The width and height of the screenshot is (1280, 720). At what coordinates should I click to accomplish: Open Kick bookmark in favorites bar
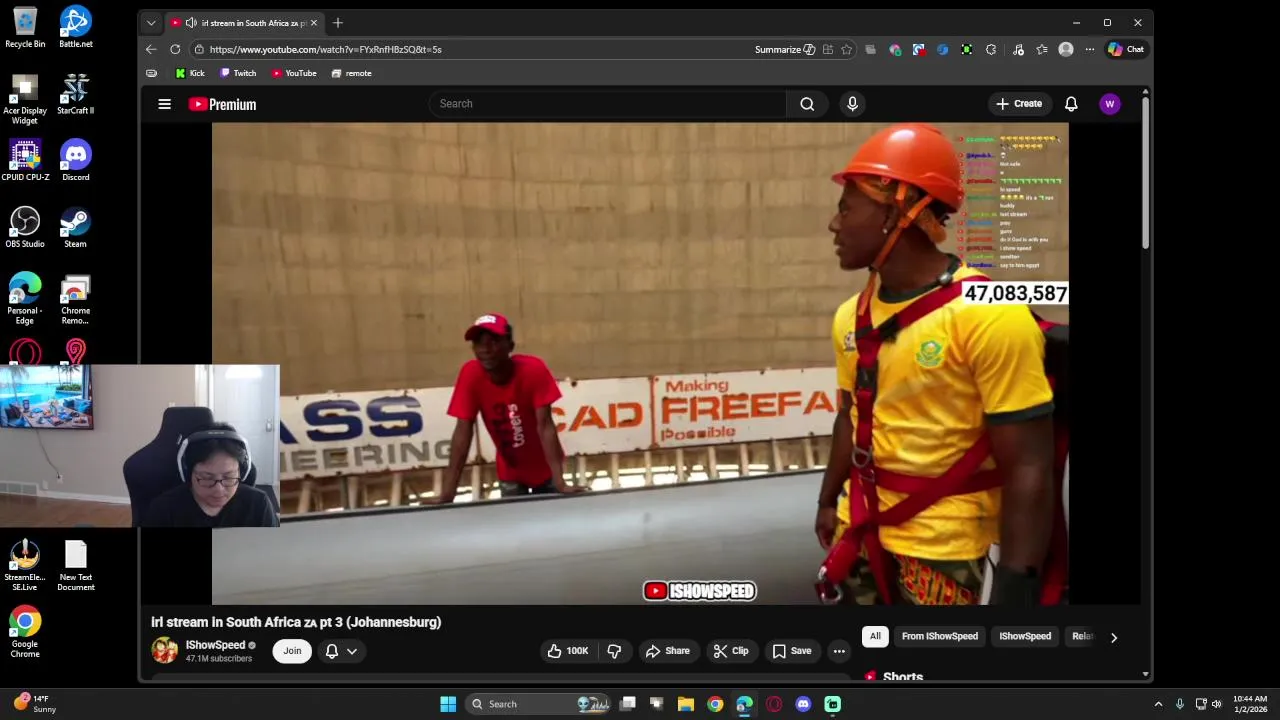tap(189, 73)
